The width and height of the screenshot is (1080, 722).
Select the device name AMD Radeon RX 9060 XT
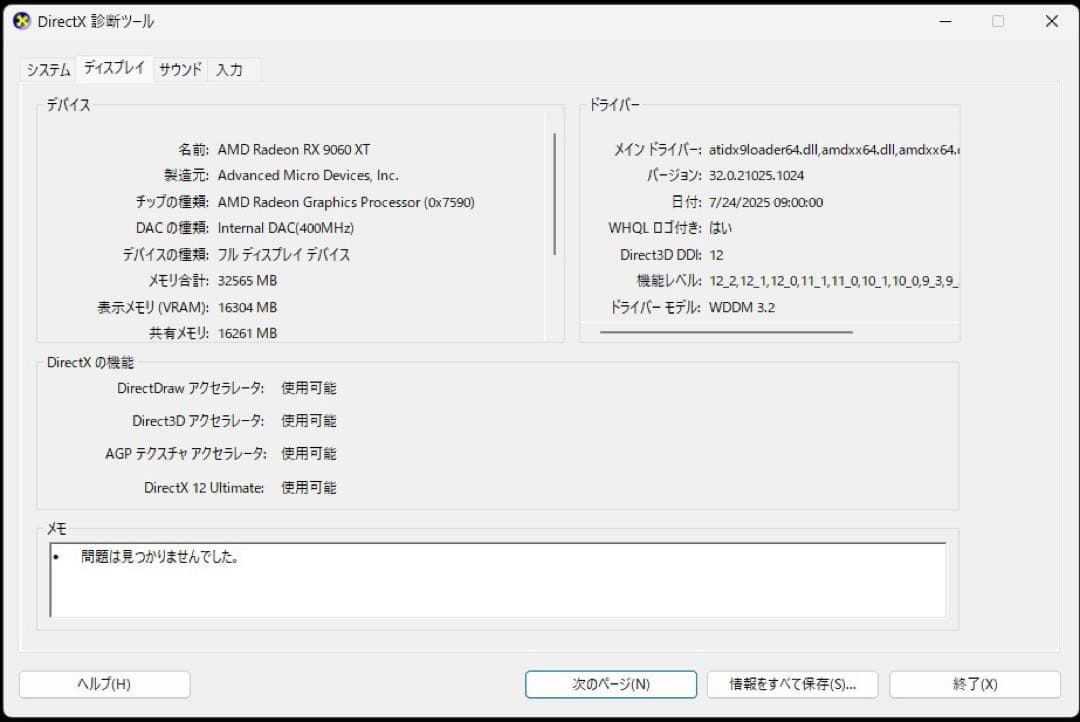[x=294, y=148]
